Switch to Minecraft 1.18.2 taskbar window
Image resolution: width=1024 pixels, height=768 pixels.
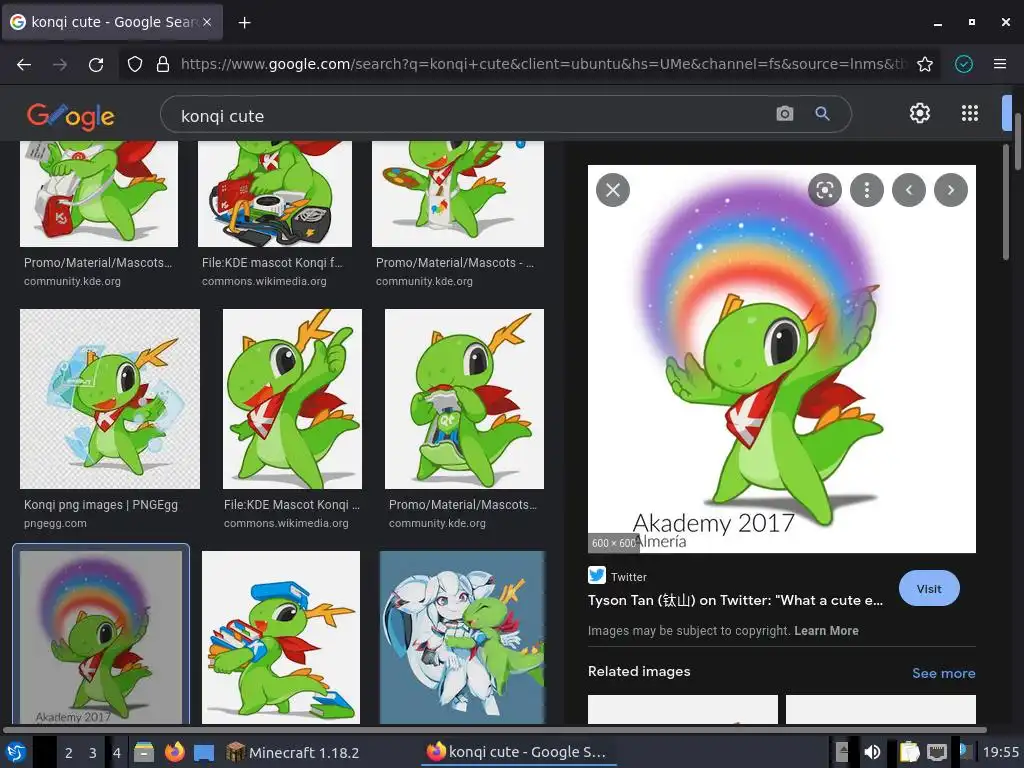pyautogui.click(x=293, y=752)
